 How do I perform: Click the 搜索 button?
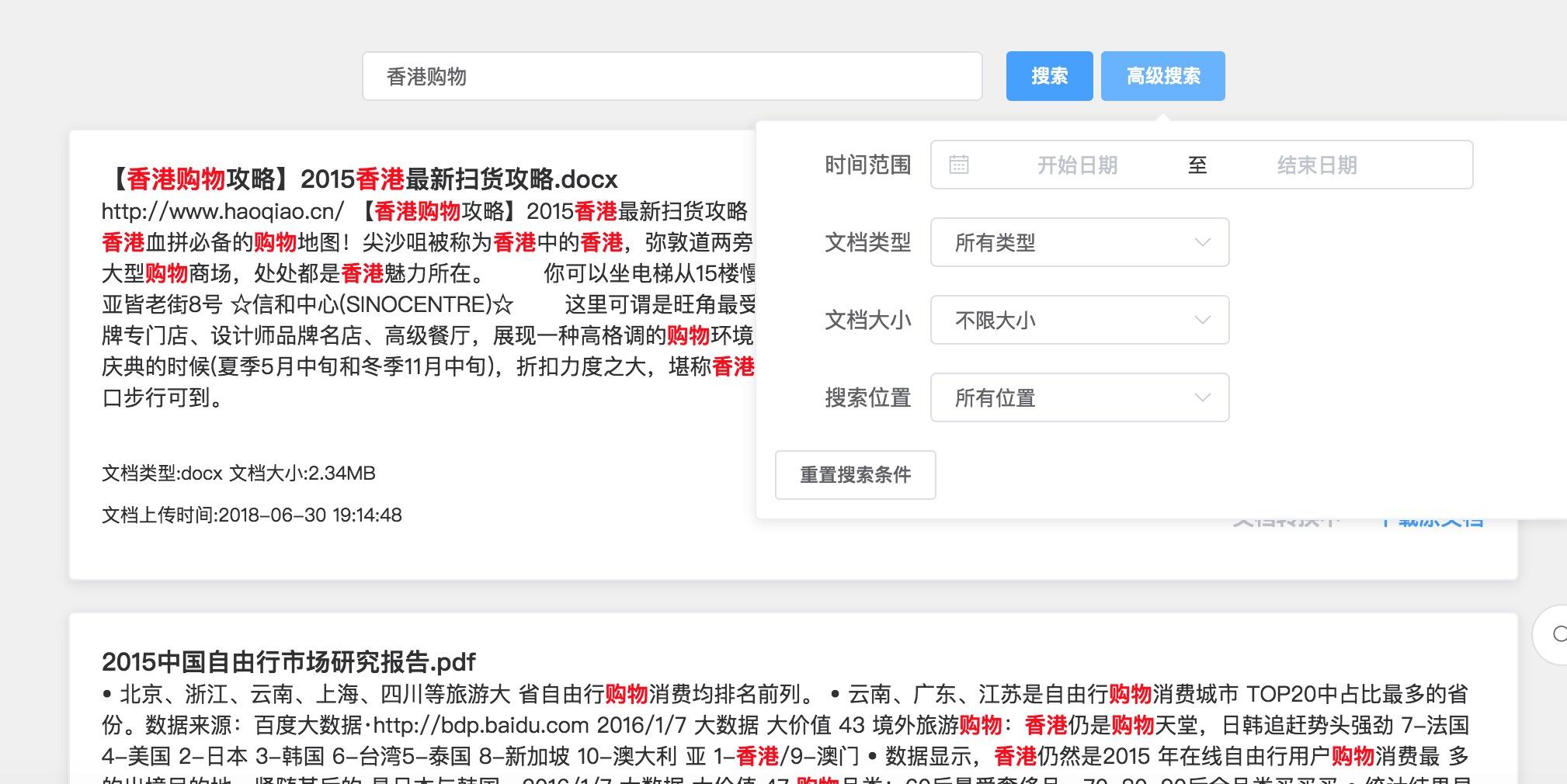(1049, 76)
